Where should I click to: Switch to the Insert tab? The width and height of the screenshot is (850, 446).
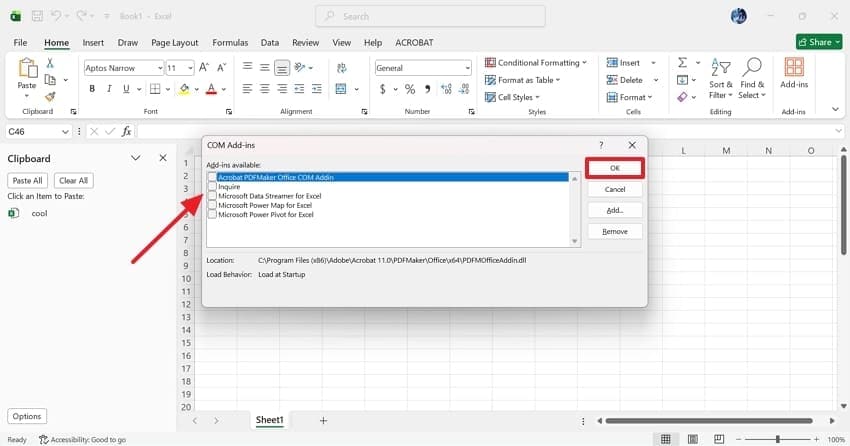[x=93, y=42]
